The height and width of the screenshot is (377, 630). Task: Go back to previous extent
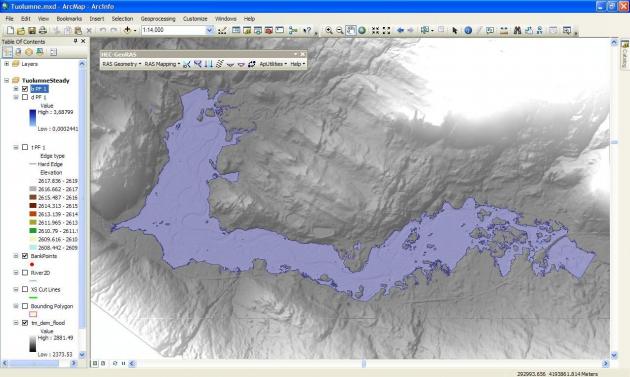point(400,30)
